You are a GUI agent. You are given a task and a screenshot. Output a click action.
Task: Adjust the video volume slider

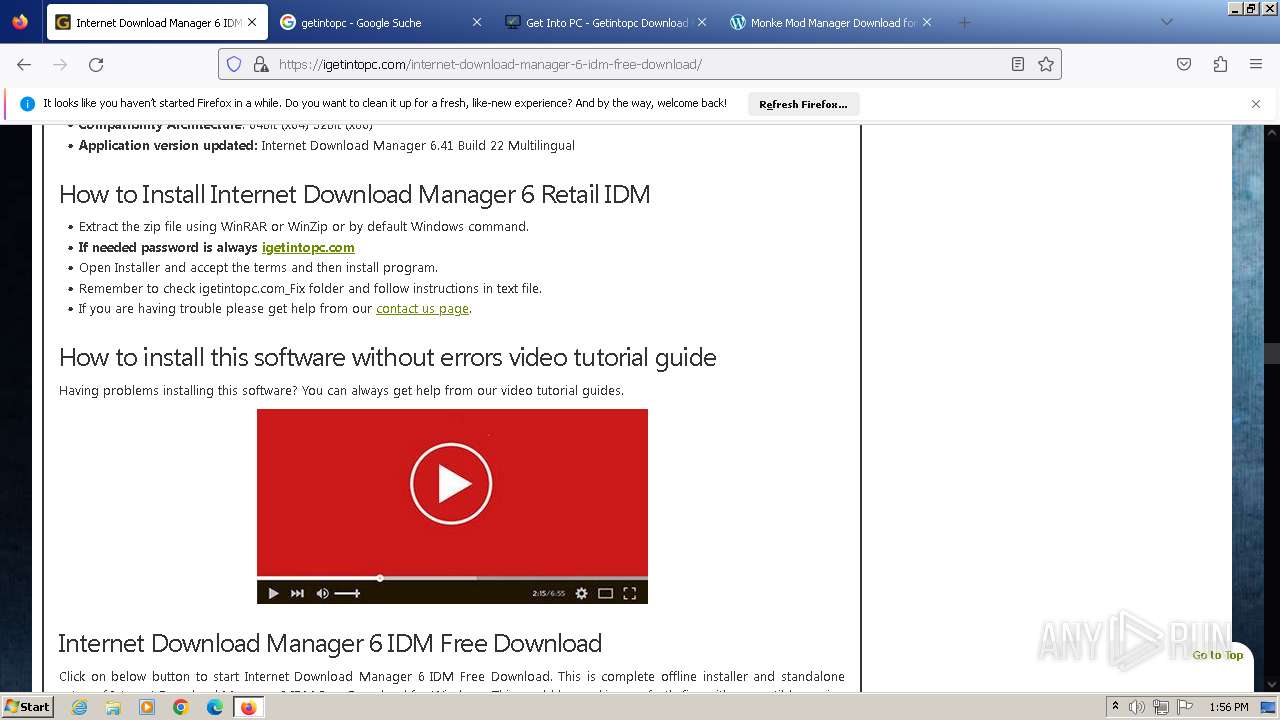(347, 593)
